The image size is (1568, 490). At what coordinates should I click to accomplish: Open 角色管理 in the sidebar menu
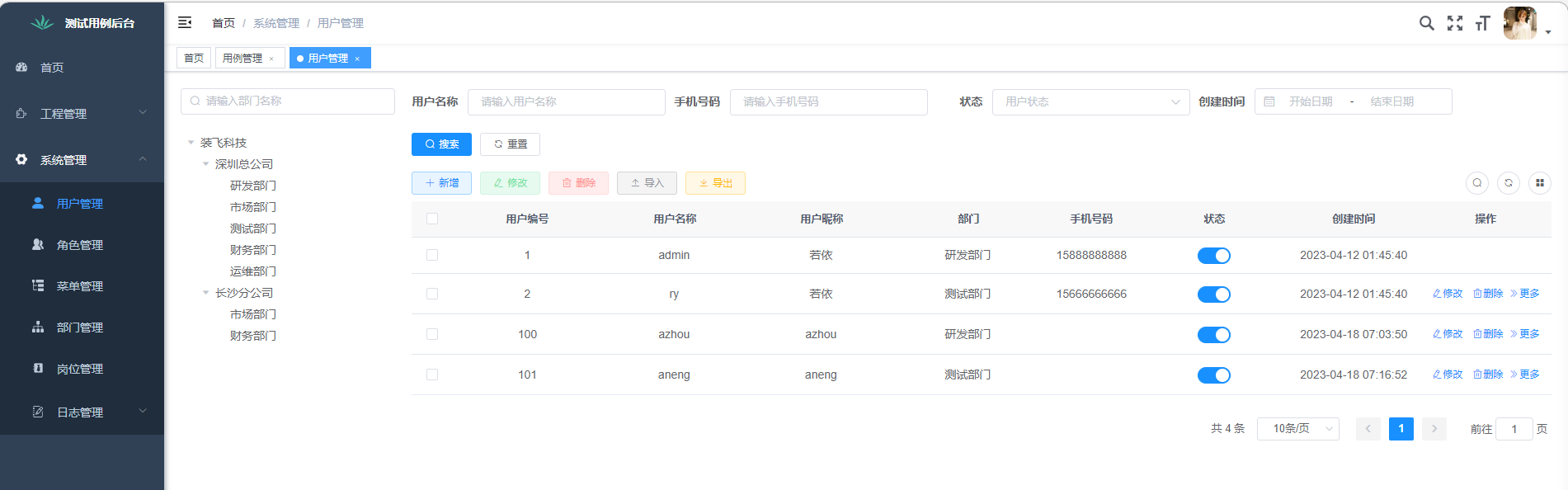tap(80, 245)
